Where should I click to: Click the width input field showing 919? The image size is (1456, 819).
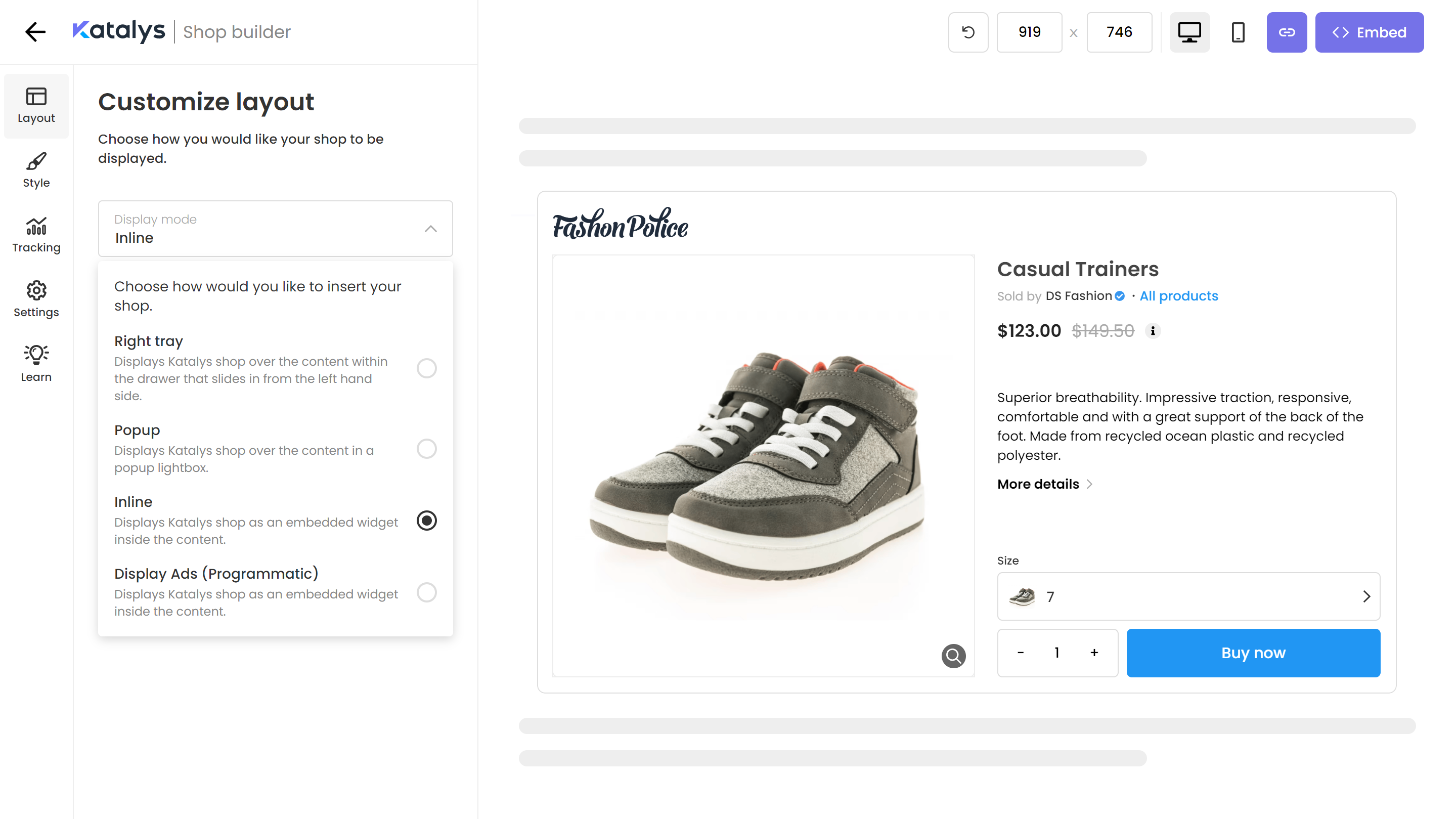[1029, 32]
